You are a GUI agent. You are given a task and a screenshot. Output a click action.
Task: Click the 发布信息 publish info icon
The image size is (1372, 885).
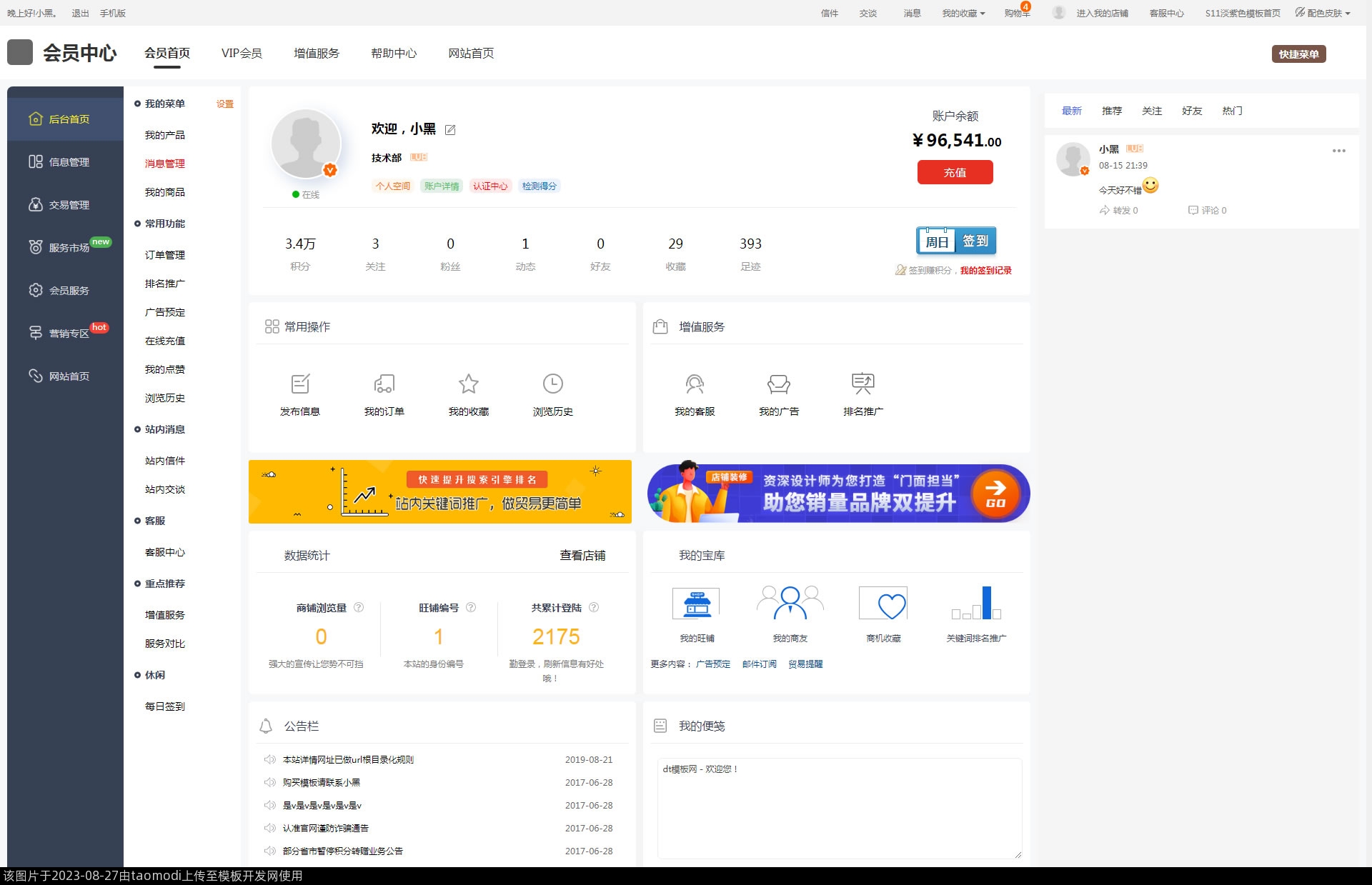pos(300,384)
